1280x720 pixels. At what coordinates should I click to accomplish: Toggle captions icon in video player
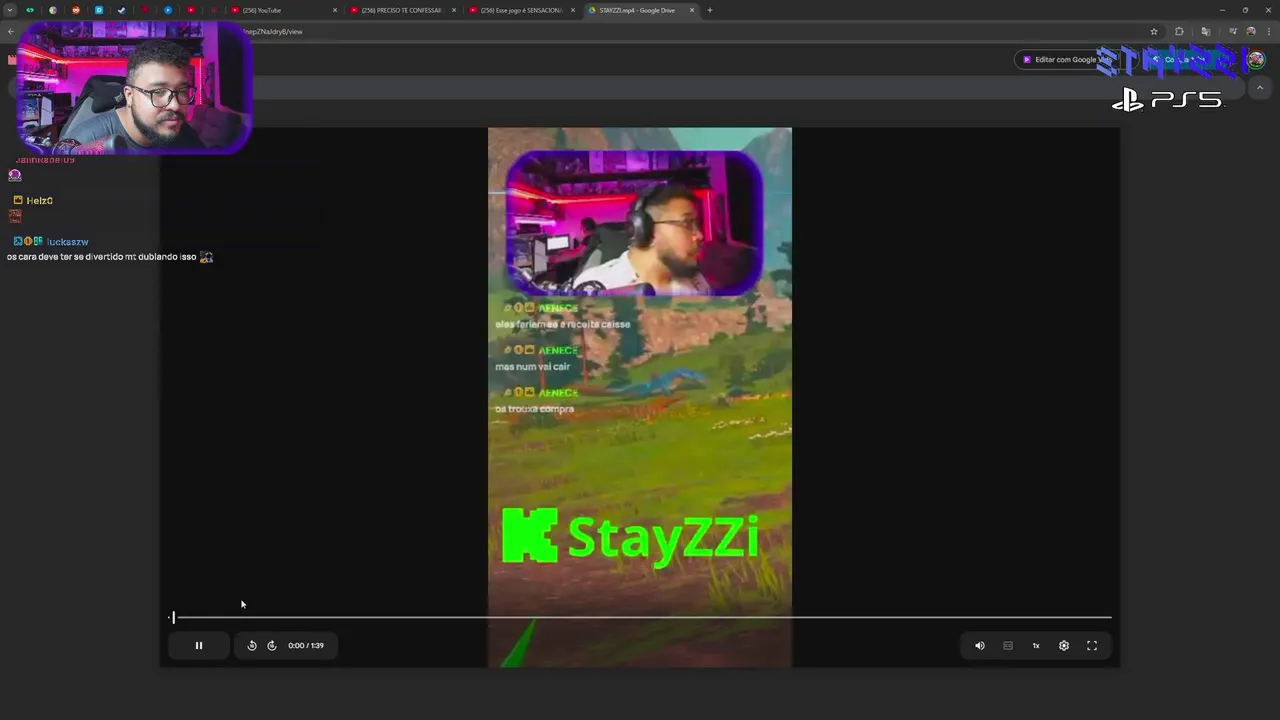coord(1008,645)
